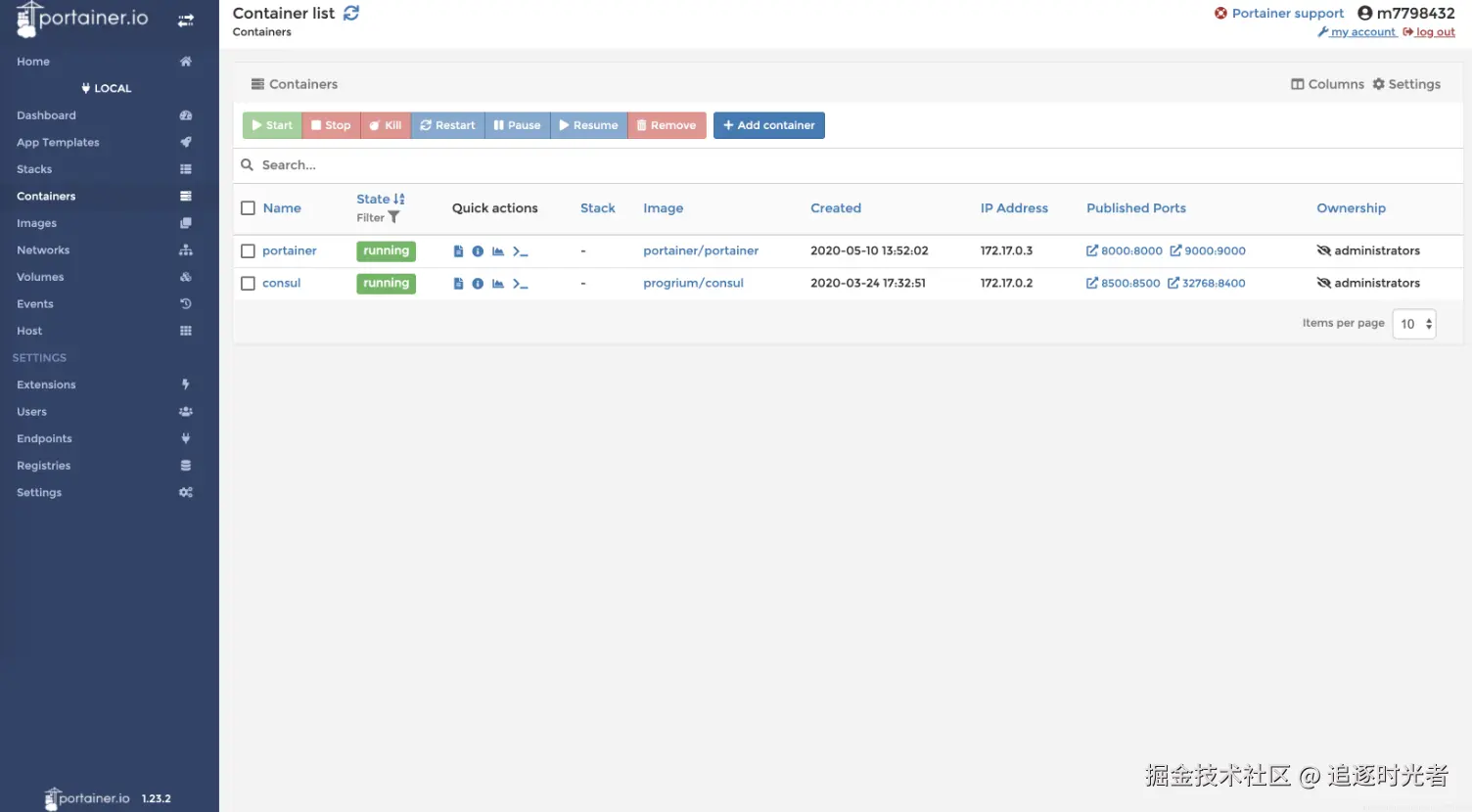
Task: Sort by Created column header
Action: (836, 208)
